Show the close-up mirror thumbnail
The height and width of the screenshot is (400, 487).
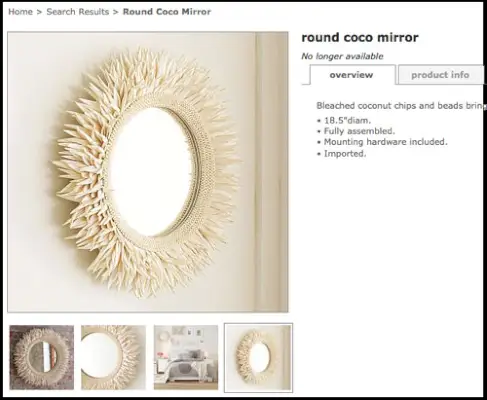pos(113,357)
